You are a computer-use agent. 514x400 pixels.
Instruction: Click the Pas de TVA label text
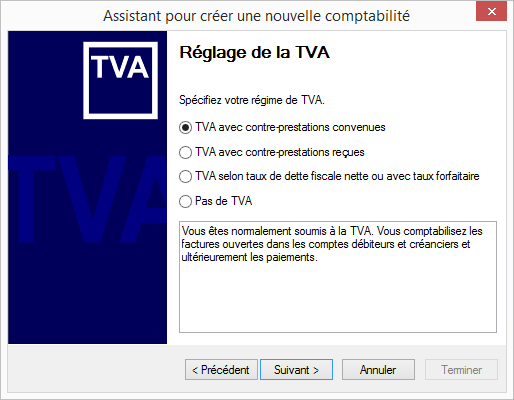223,201
